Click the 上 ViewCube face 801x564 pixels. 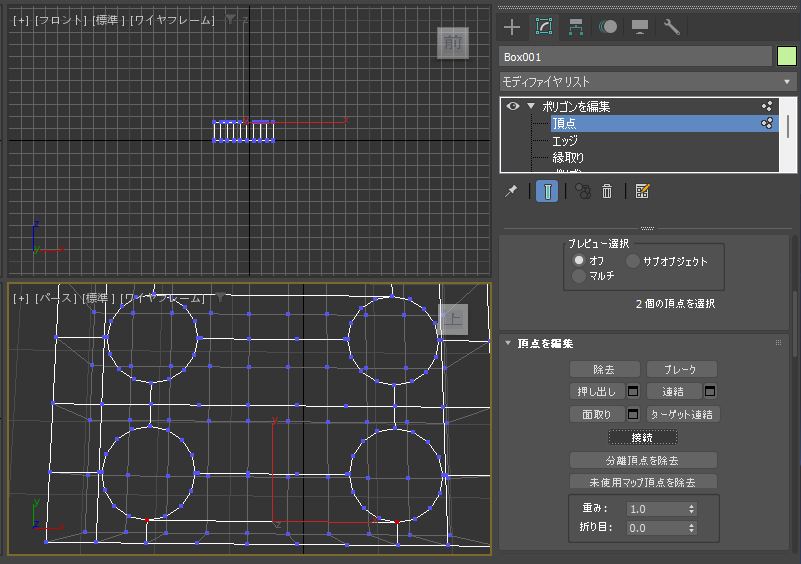(453, 320)
